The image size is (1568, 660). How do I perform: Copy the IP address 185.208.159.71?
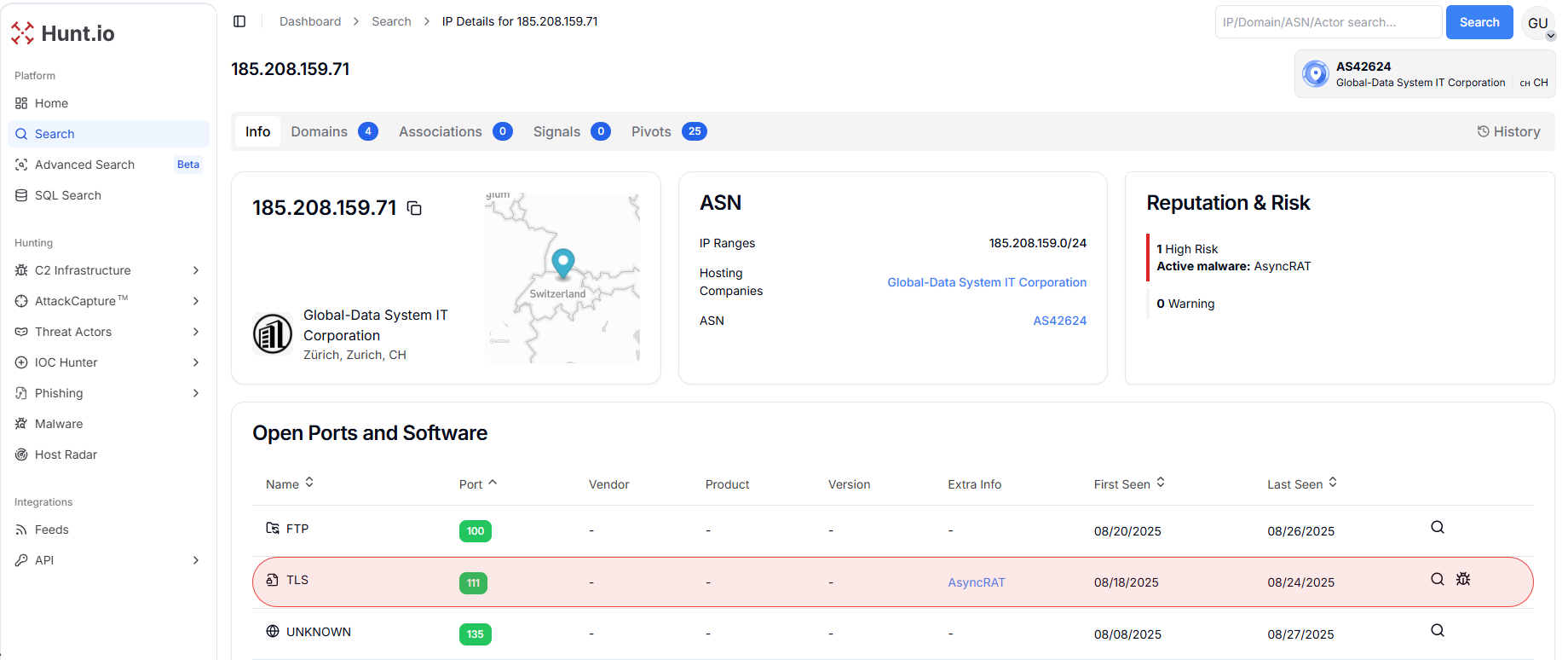[x=414, y=208]
